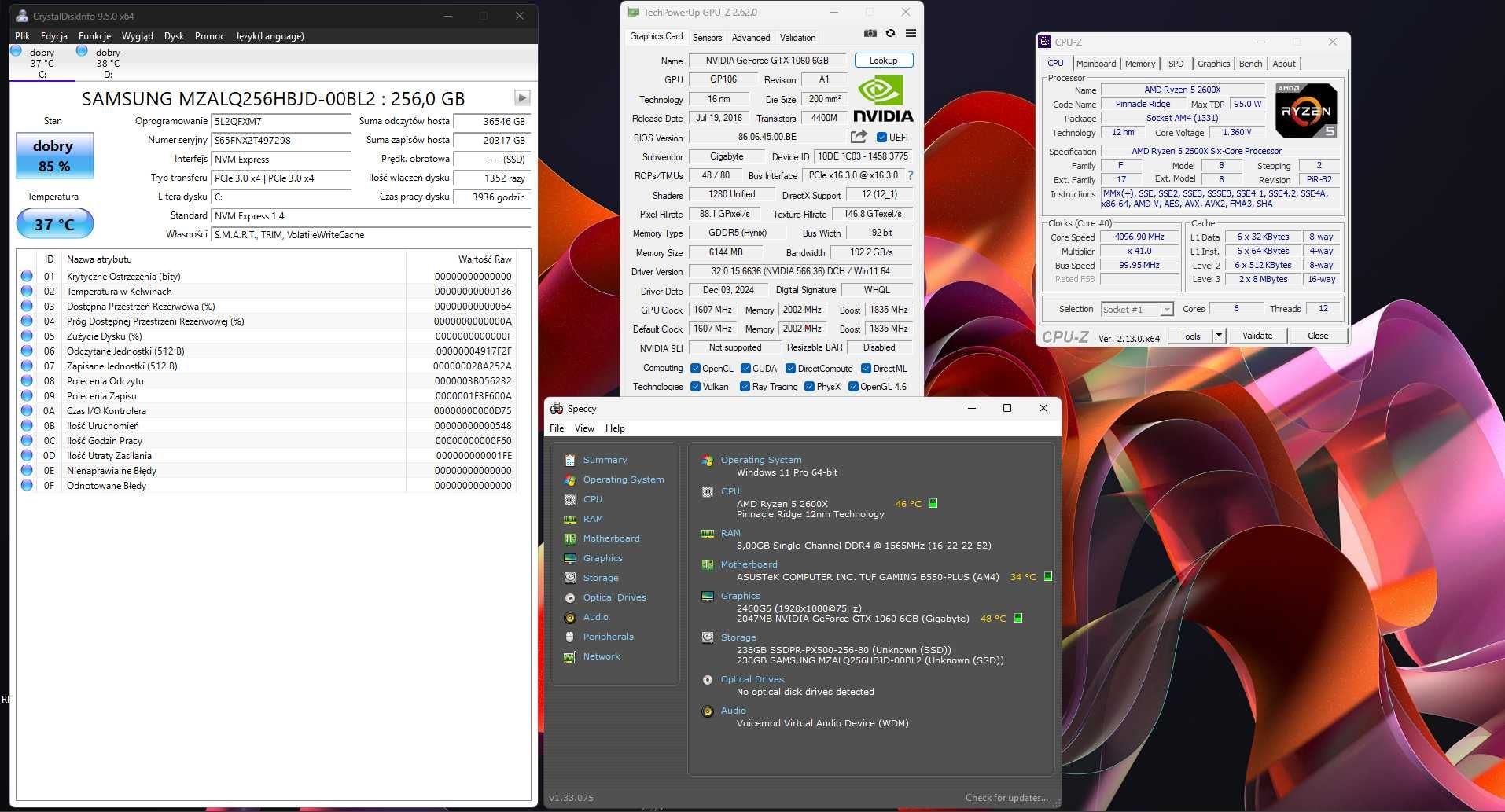
Task: Click the BIOS share/export icon in GPU-Z
Action: tap(859, 137)
